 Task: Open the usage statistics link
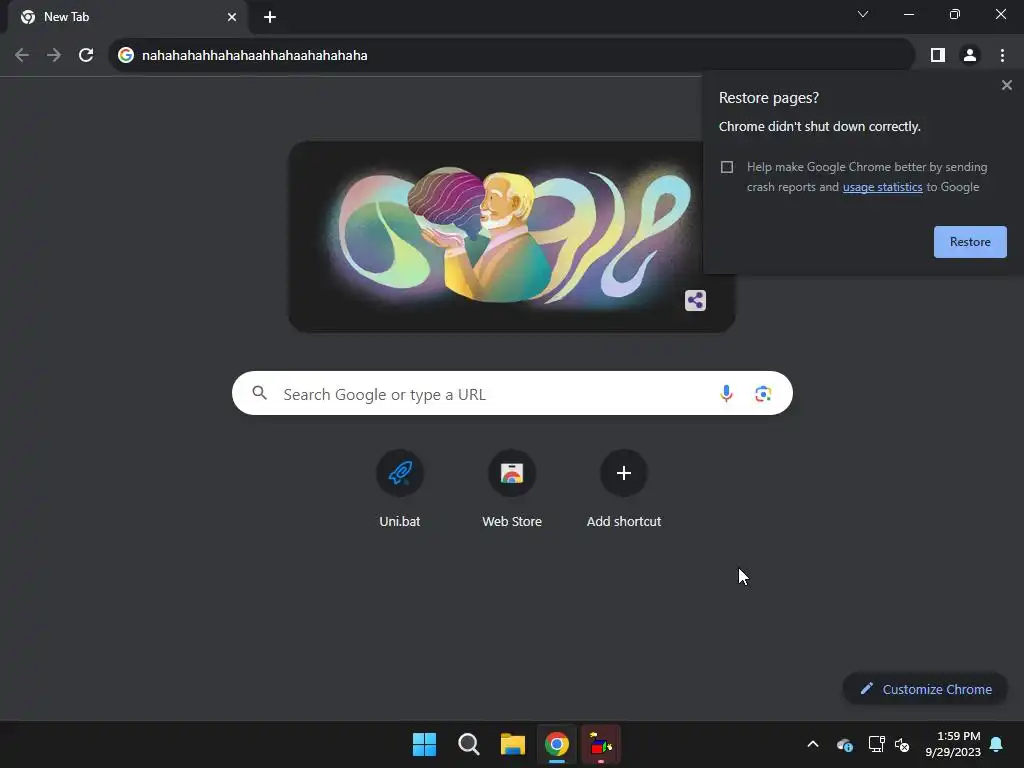point(882,187)
